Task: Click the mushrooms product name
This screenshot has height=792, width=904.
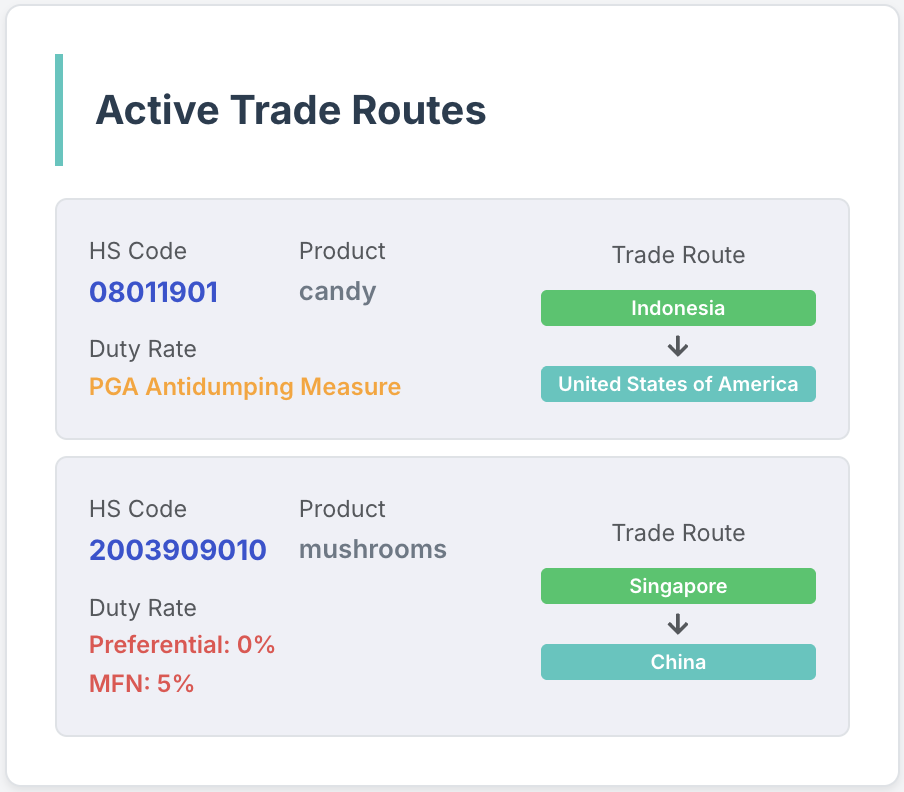Action: pos(372,549)
